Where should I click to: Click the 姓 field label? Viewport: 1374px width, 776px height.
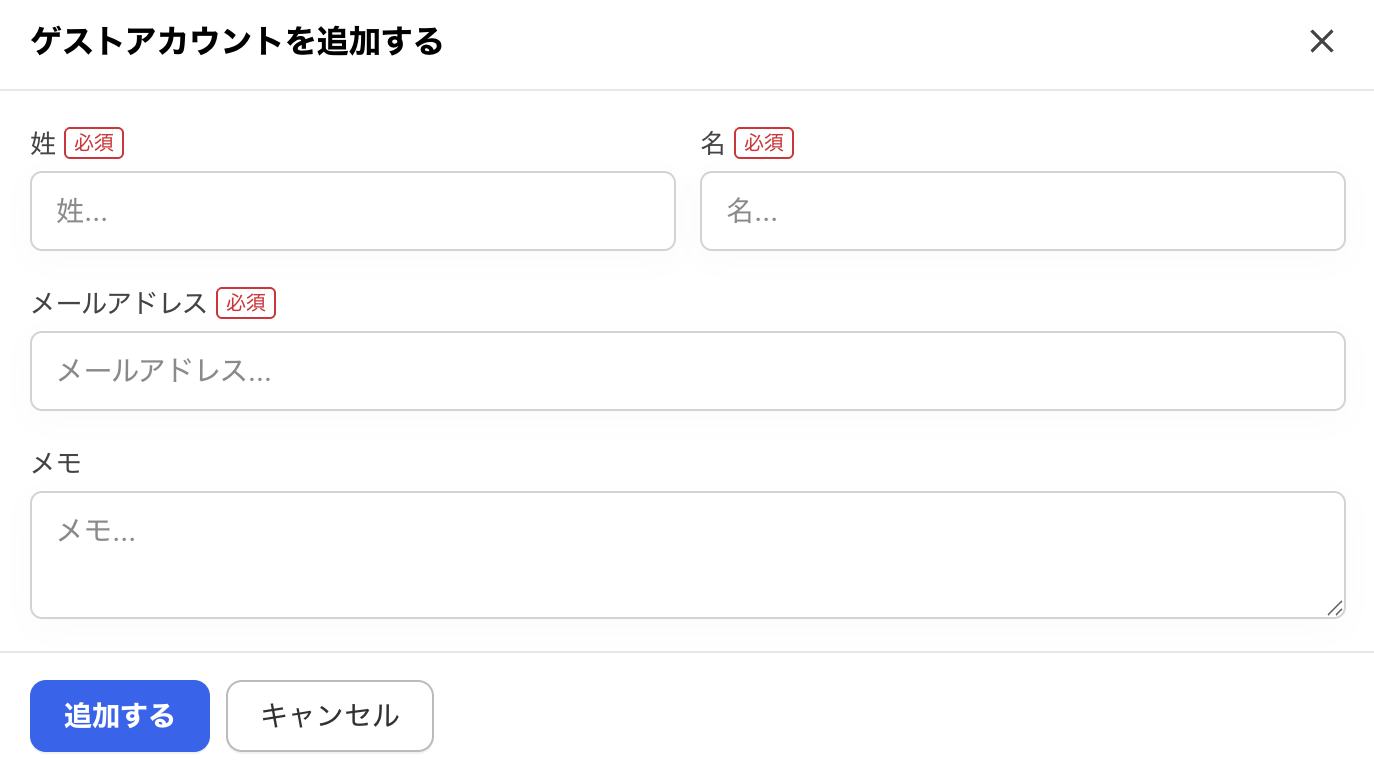(42, 143)
